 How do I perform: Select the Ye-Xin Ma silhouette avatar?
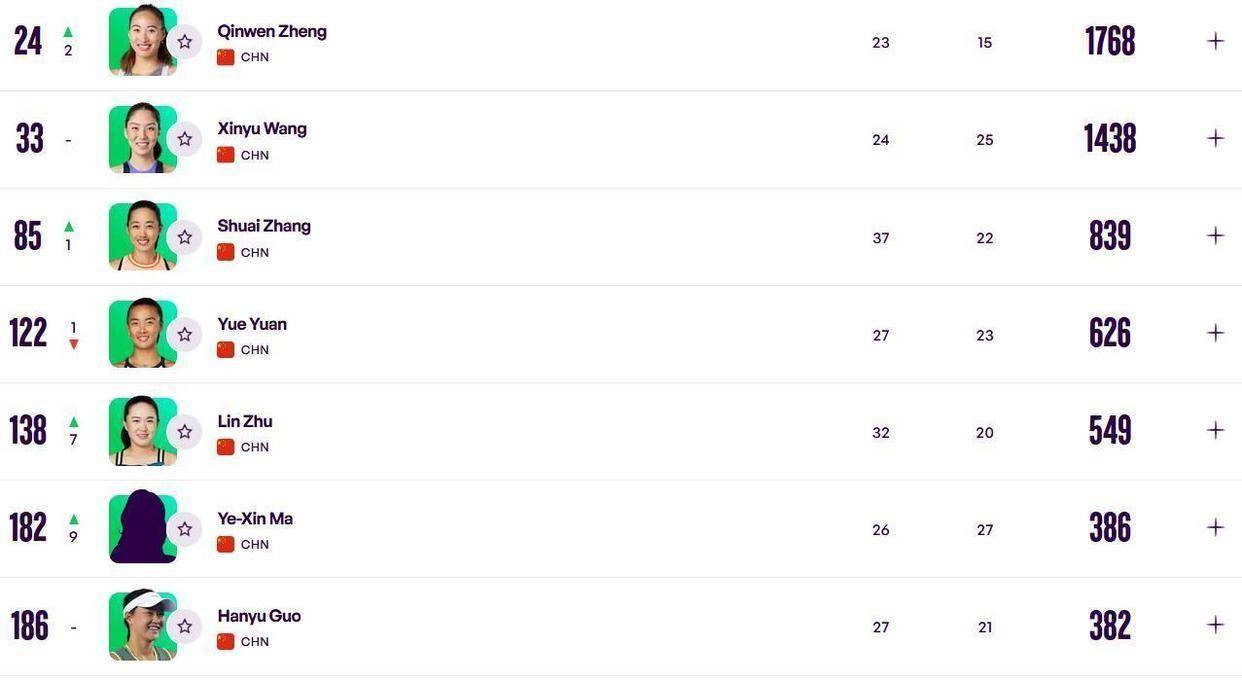coord(141,528)
